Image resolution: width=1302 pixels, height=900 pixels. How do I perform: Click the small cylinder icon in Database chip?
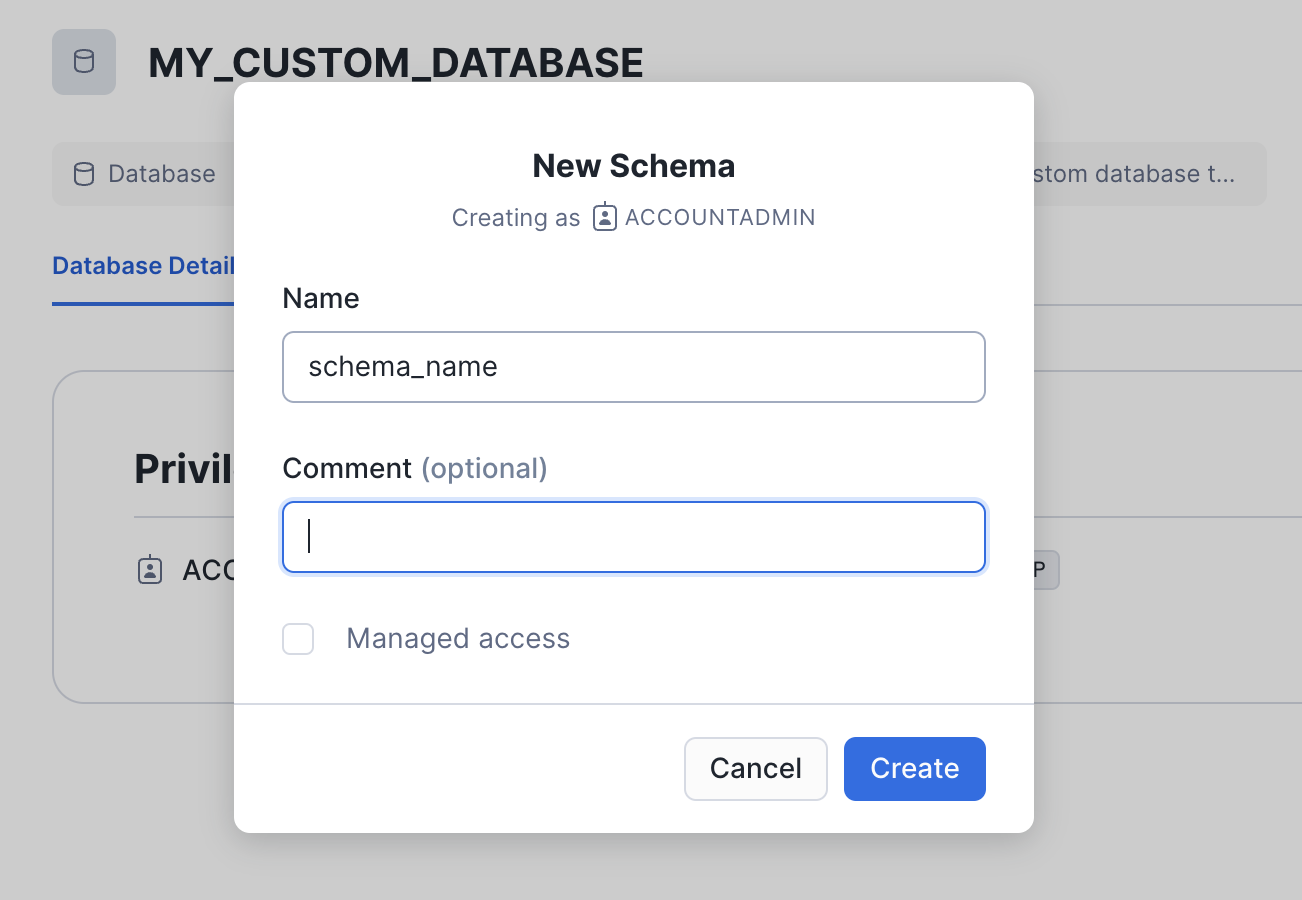[84, 174]
